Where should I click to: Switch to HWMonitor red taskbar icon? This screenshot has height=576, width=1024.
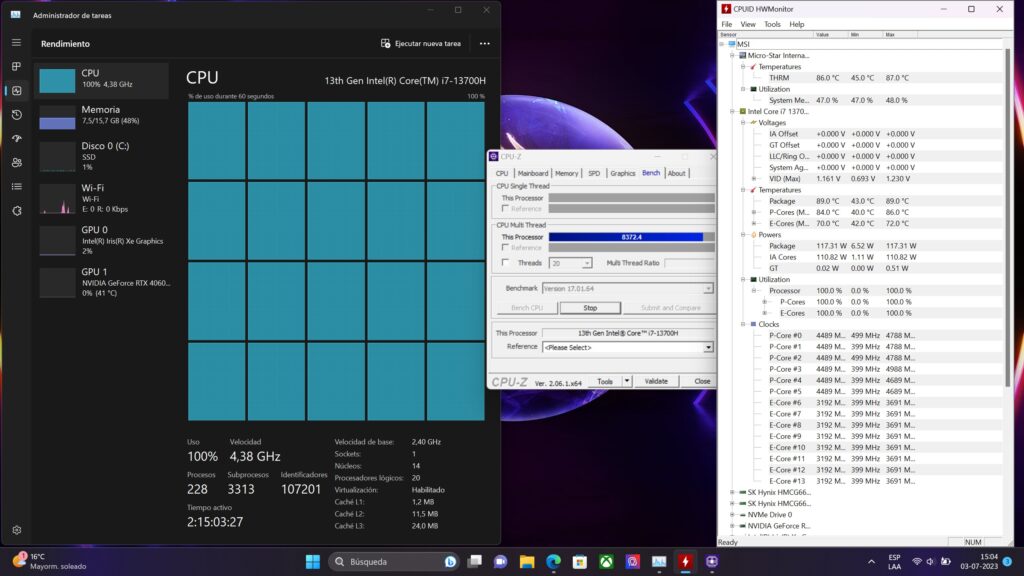point(685,562)
